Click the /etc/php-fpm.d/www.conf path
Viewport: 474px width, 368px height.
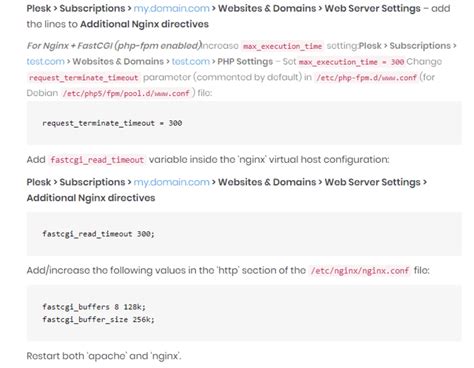pos(366,78)
